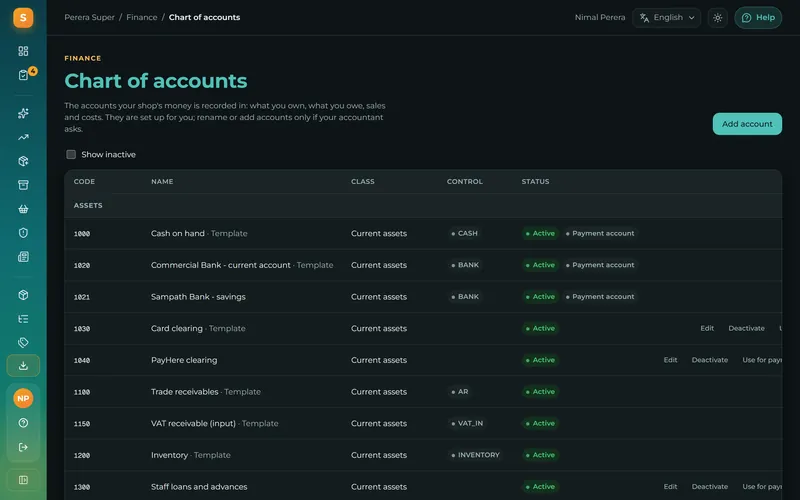
Task: Open the shield alert icon in sidebar
Action: 23,233
